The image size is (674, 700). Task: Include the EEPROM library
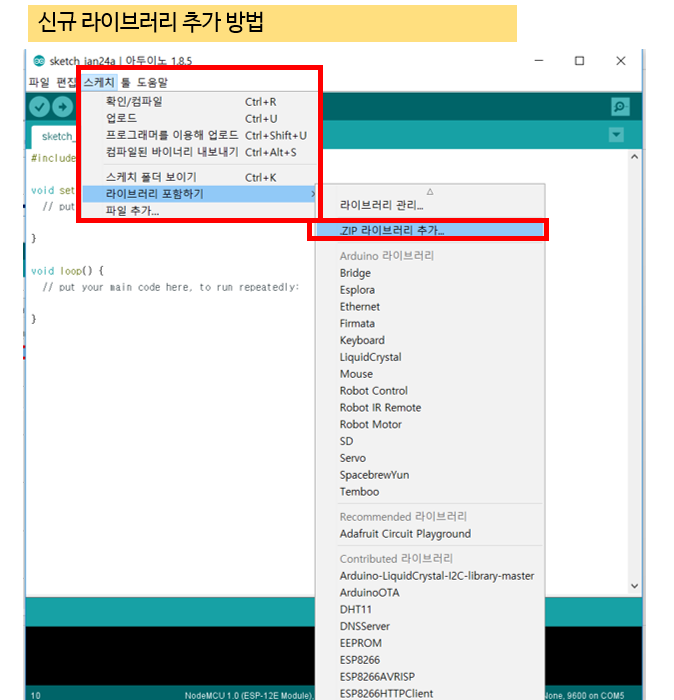[430, 643]
